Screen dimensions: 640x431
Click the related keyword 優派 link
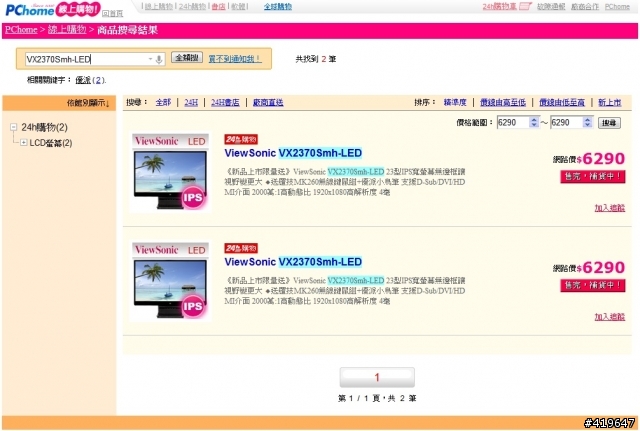coord(83,80)
